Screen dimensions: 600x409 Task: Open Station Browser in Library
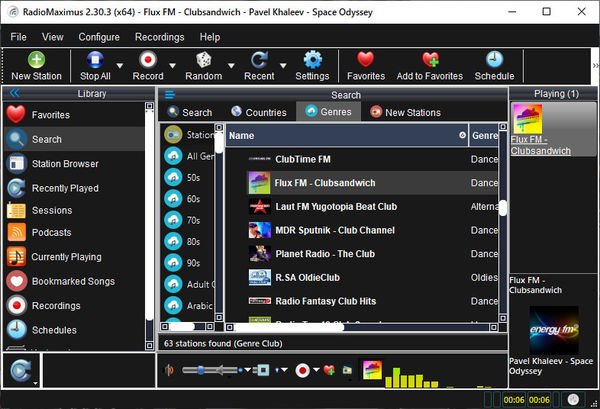tap(74, 164)
